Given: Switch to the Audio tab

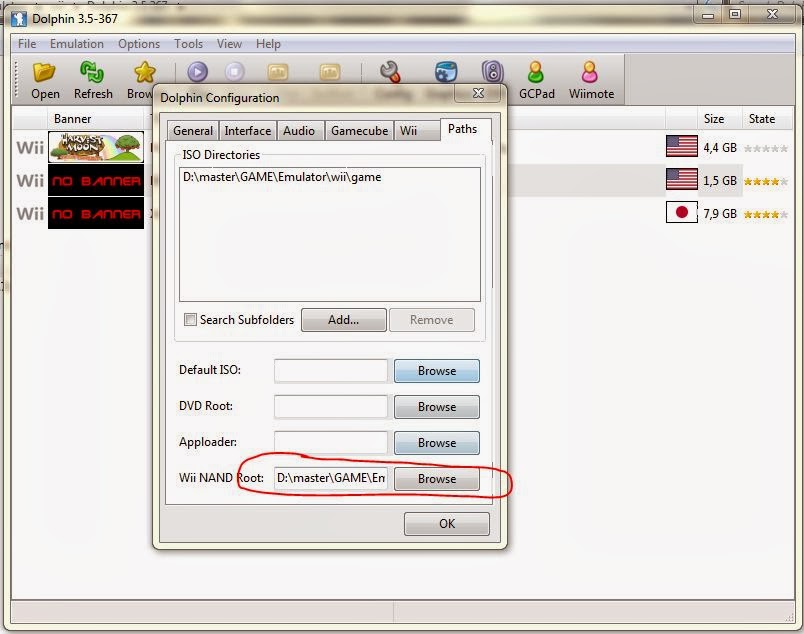Looking at the screenshot, I should pos(299,131).
